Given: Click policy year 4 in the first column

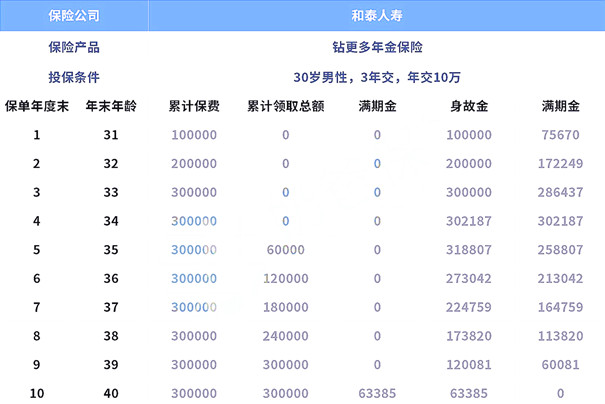Looking at the screenshot, I should 37,221.
